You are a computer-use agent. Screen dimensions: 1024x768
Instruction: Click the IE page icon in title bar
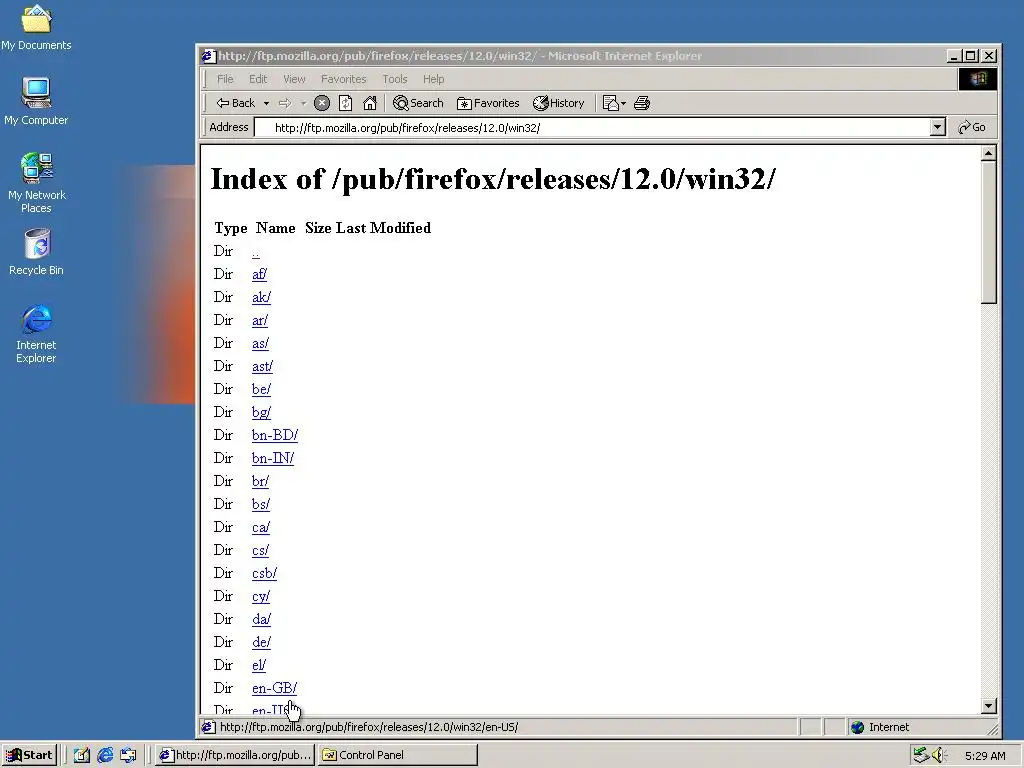pos(208,56)
